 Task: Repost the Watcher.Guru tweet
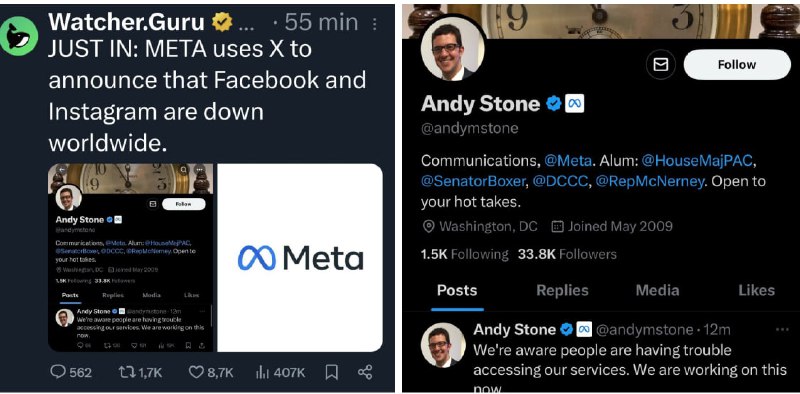(x=139, y=373)
